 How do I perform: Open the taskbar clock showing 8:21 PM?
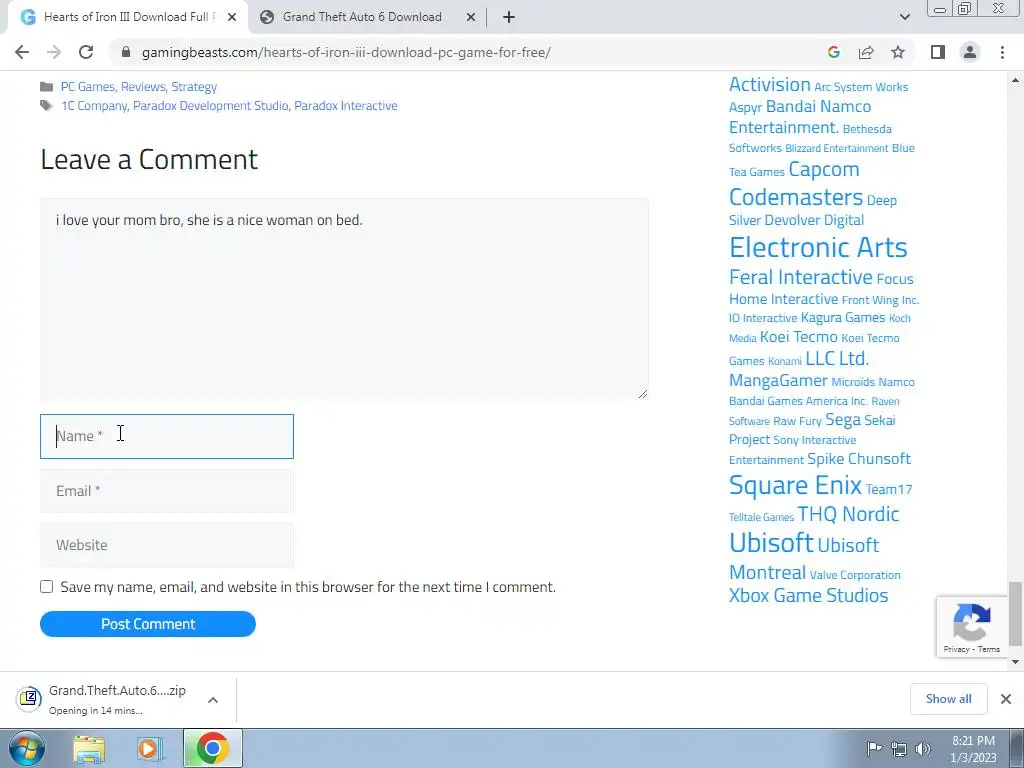[973, 749]
